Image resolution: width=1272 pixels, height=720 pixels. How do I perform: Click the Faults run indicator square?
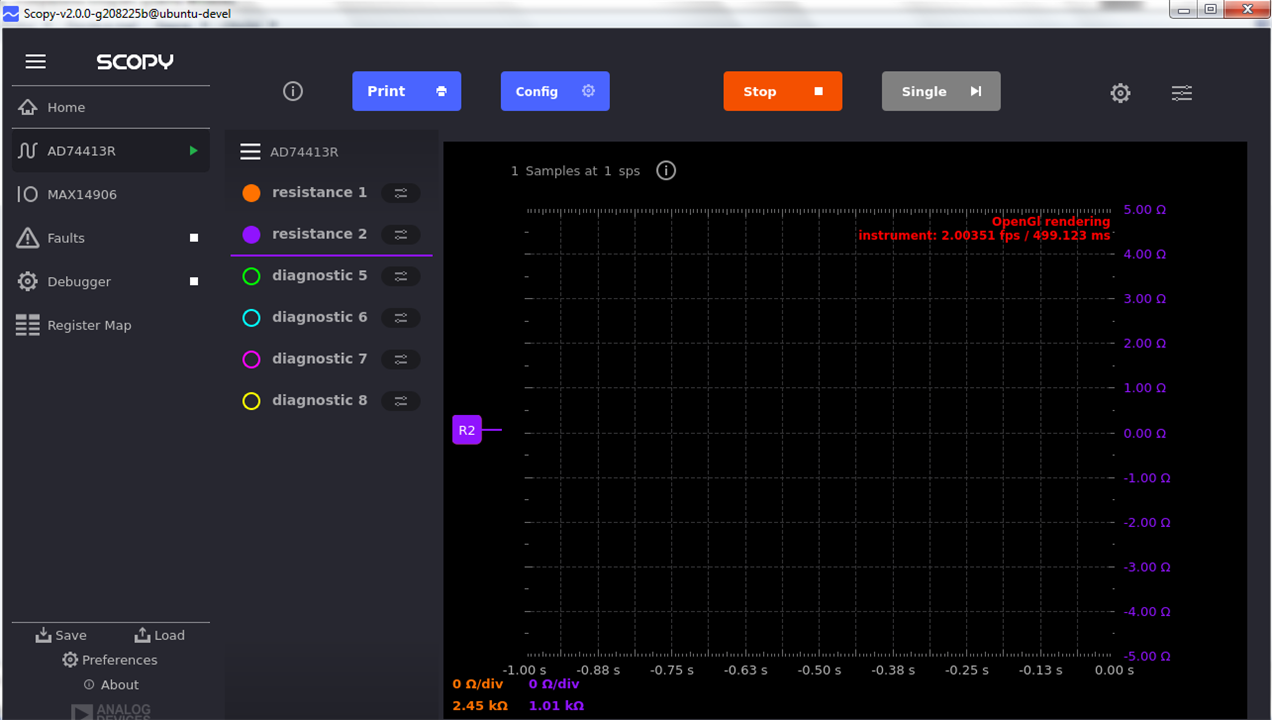[x=194, y=238]
